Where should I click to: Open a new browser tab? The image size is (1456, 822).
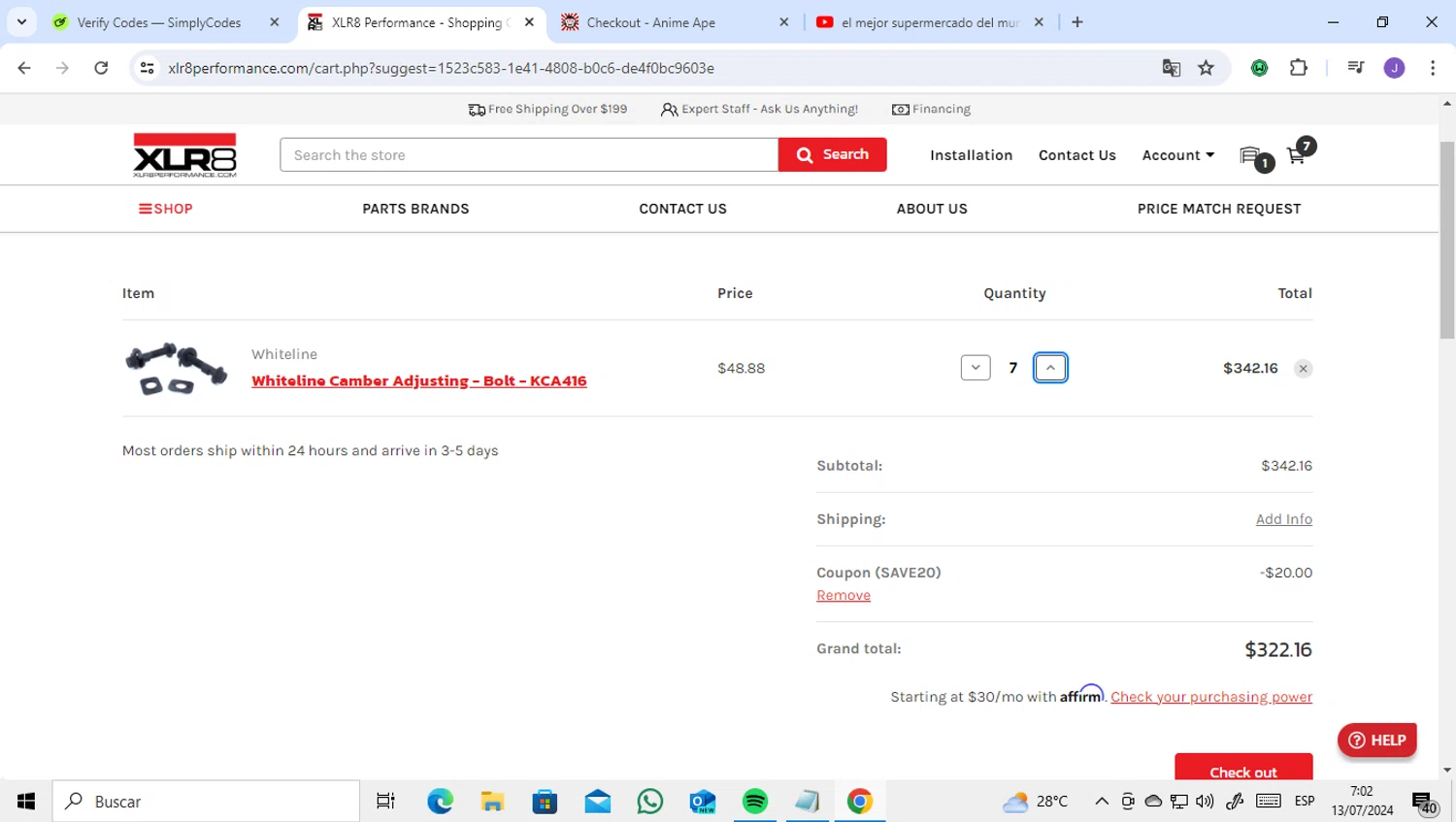click(1077, 22)
